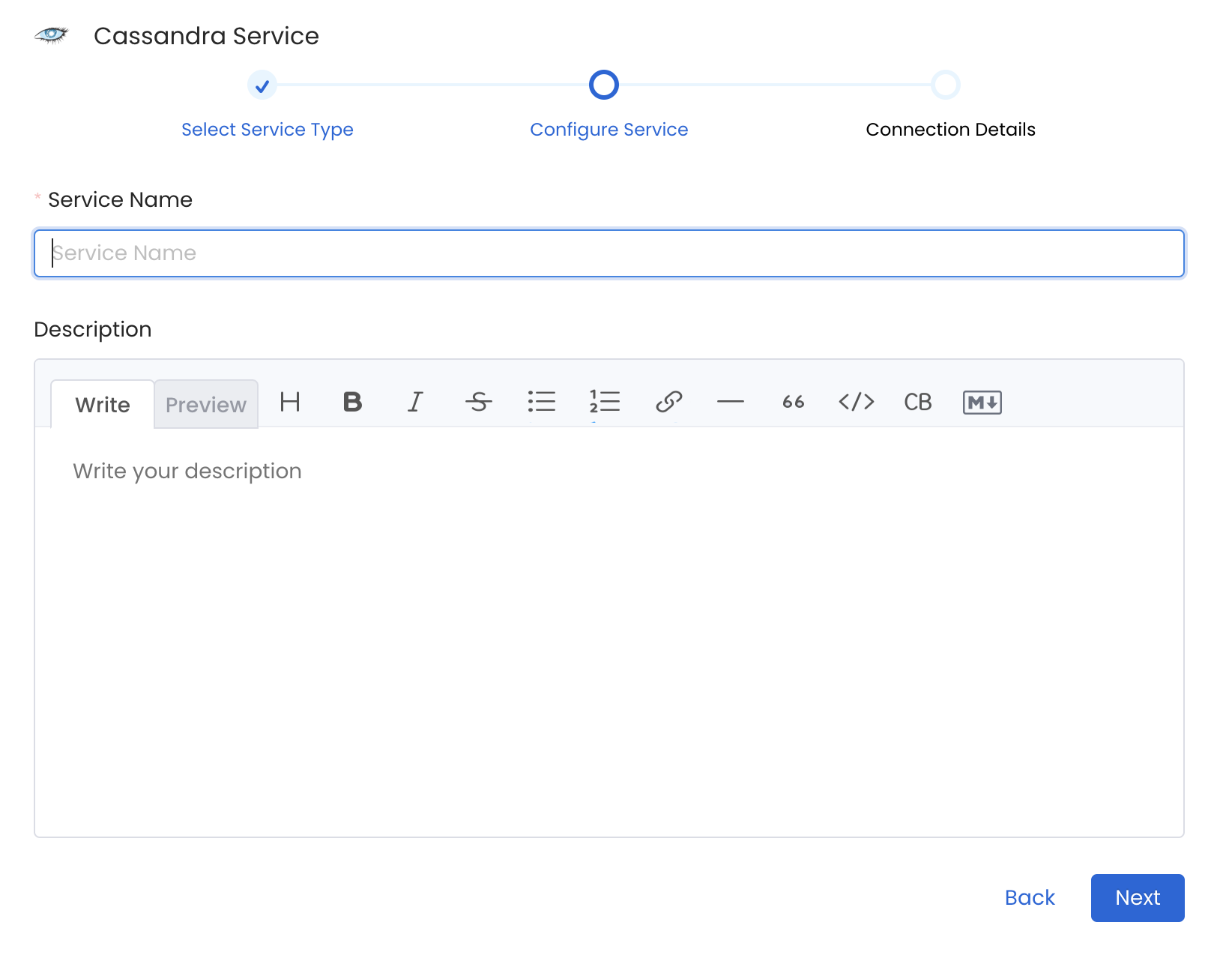The height and width of the screenshot is (973, 1232).
Task: Select the Write tab
Action: [103, 405]
